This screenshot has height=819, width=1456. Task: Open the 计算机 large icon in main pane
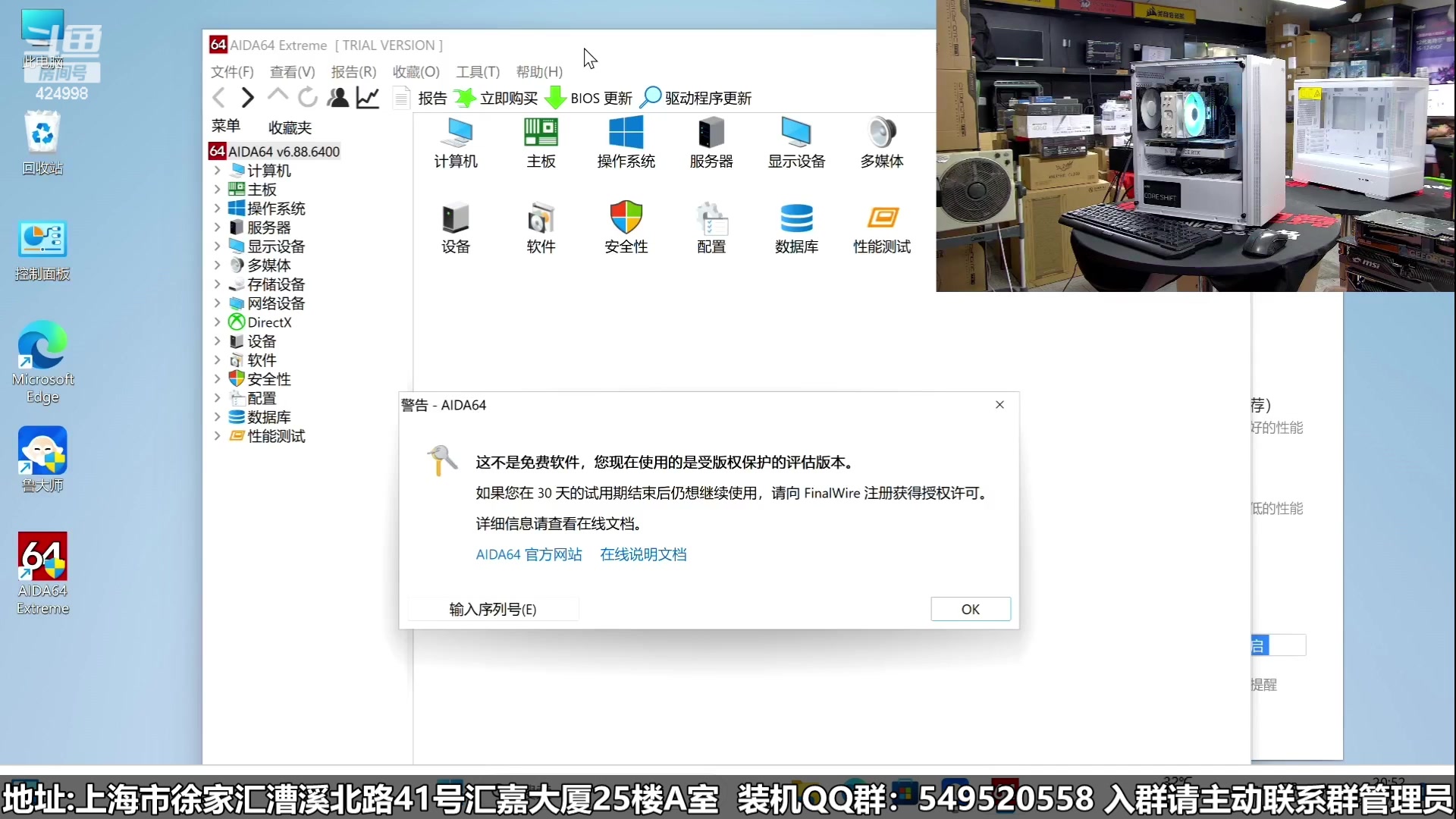[456, 143]
